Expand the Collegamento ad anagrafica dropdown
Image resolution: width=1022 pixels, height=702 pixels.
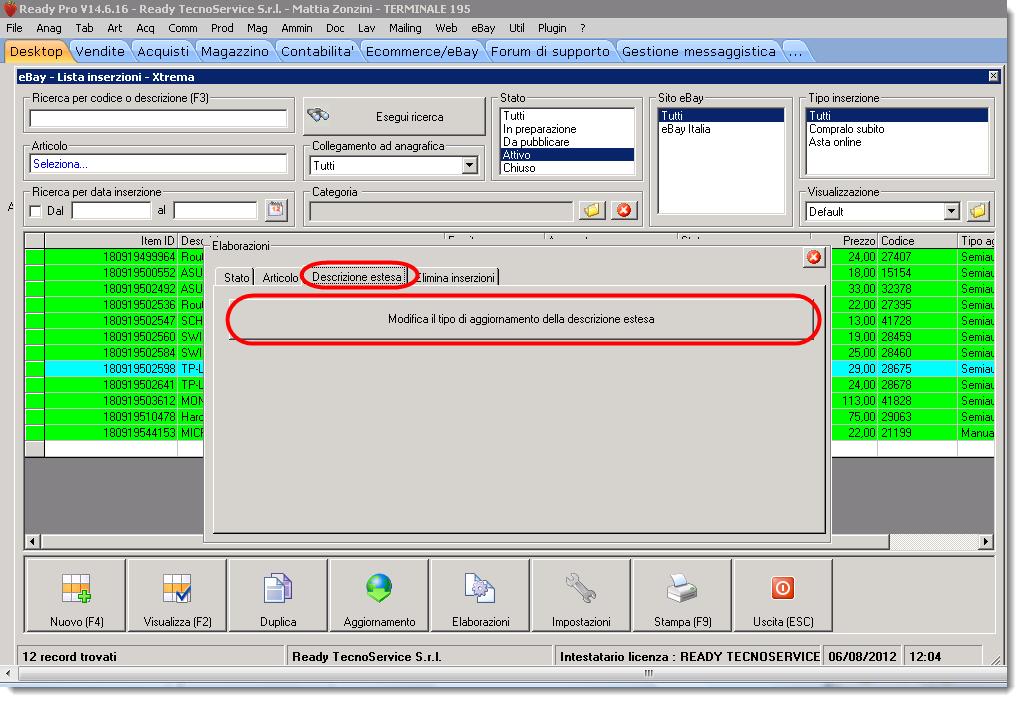[x=469, y=166]
